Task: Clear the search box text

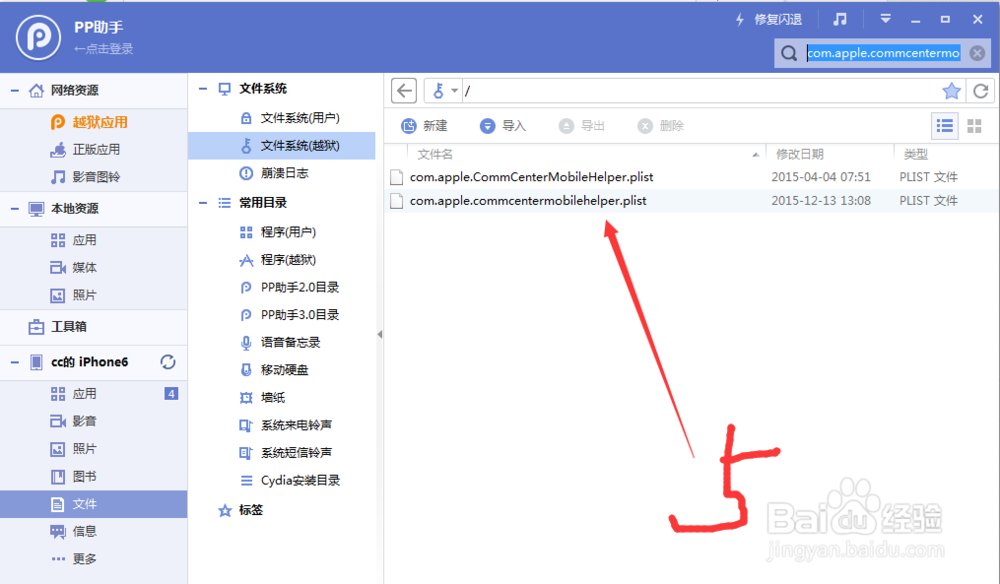Action: pos(977,53)
